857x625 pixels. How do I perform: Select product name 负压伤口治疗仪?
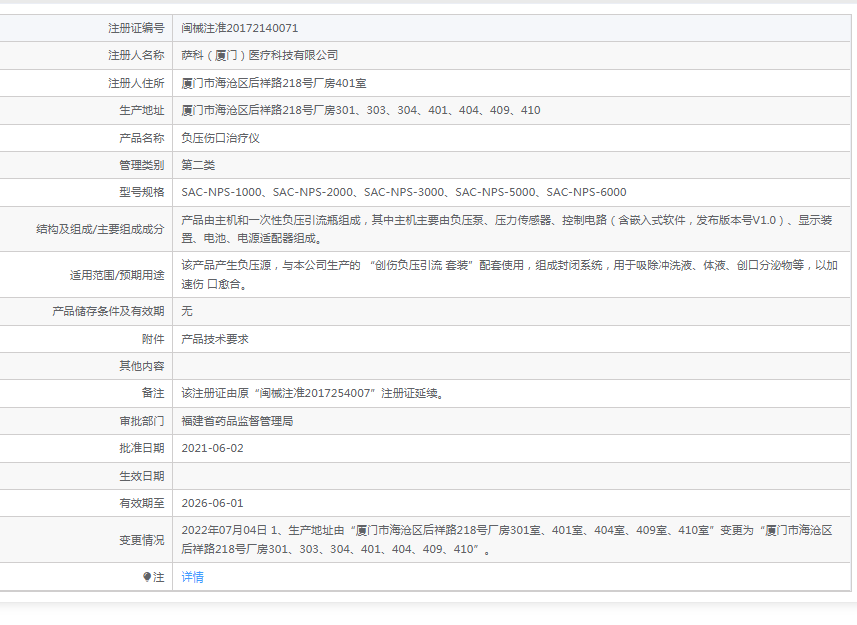coord(220,138)
